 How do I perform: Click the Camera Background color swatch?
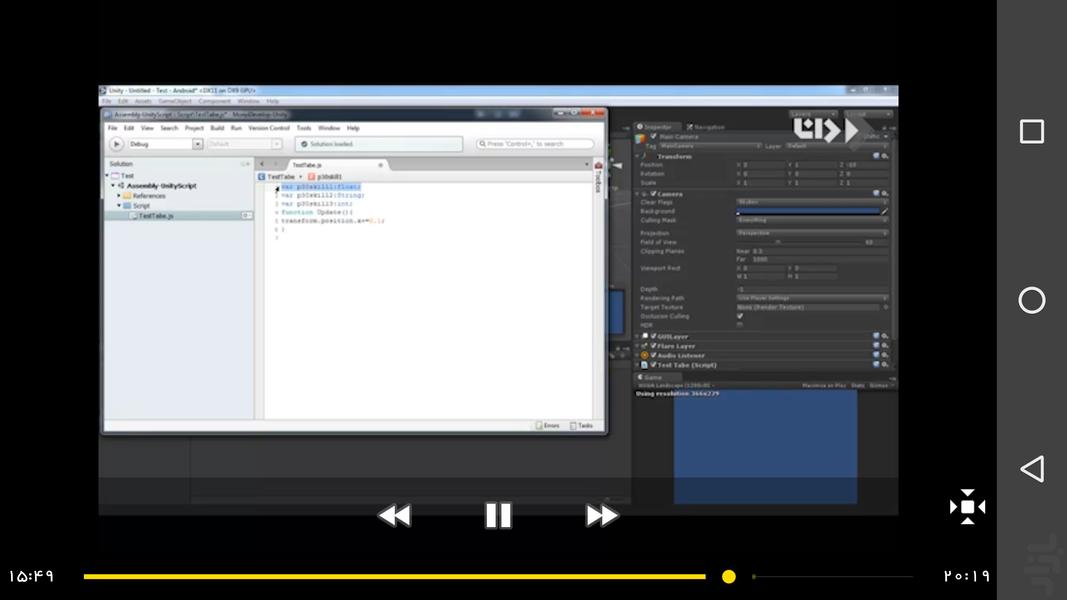click(x=806, y=212)
